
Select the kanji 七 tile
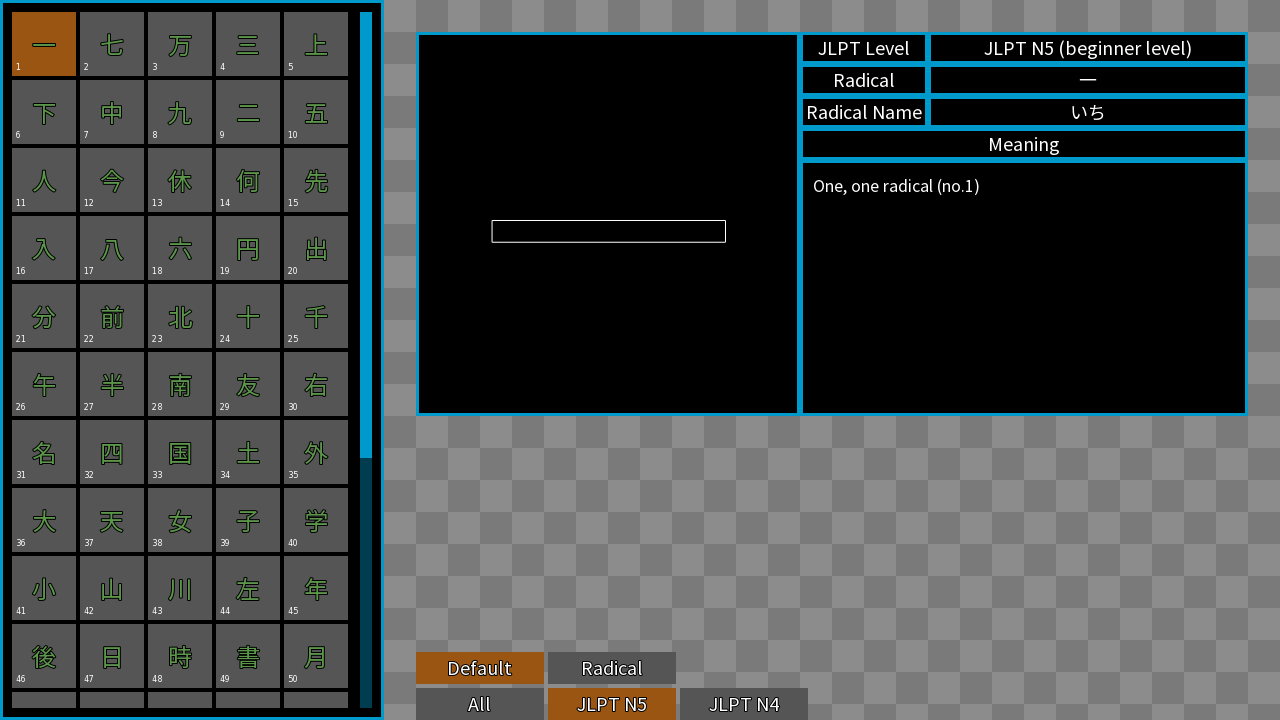[112, 44]
